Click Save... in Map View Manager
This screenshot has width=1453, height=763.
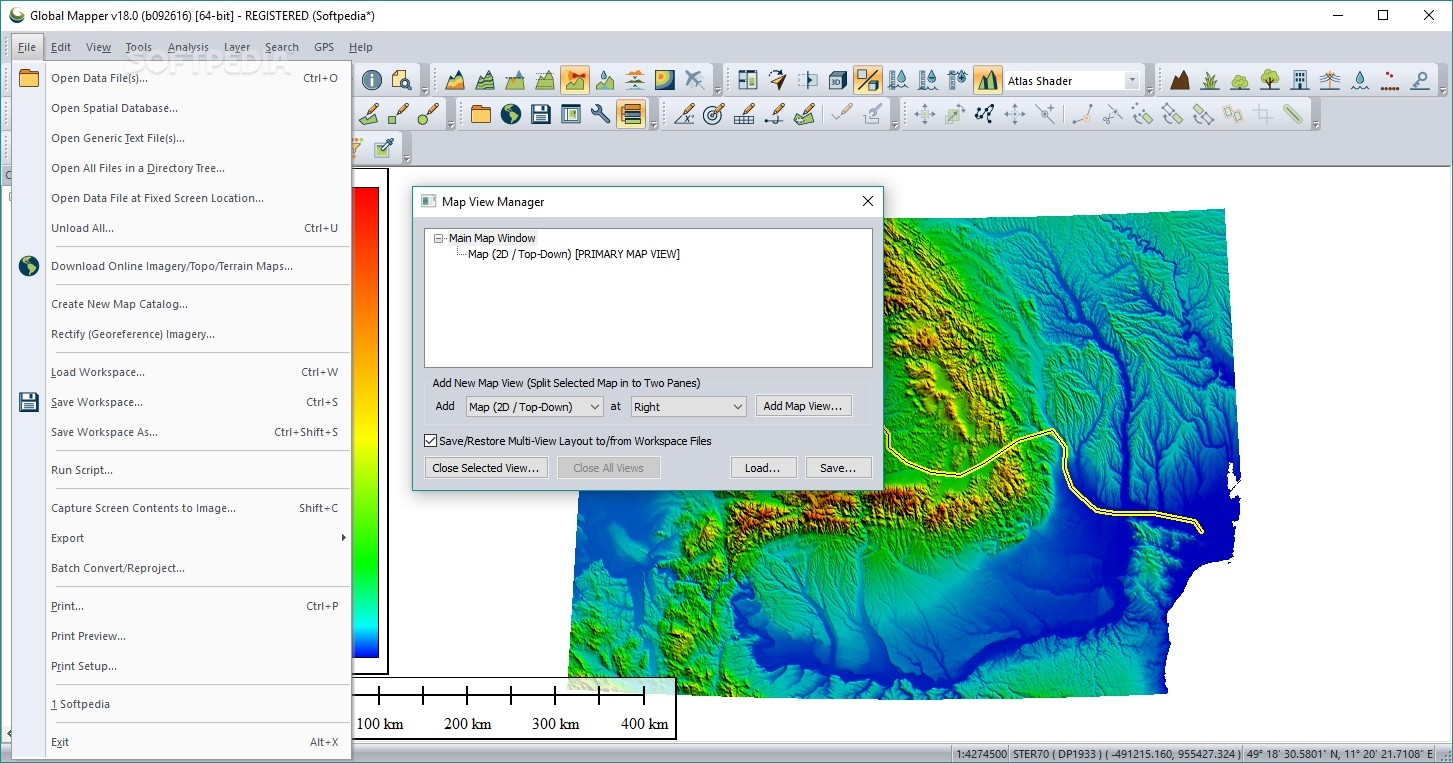[x=838, y=468]
